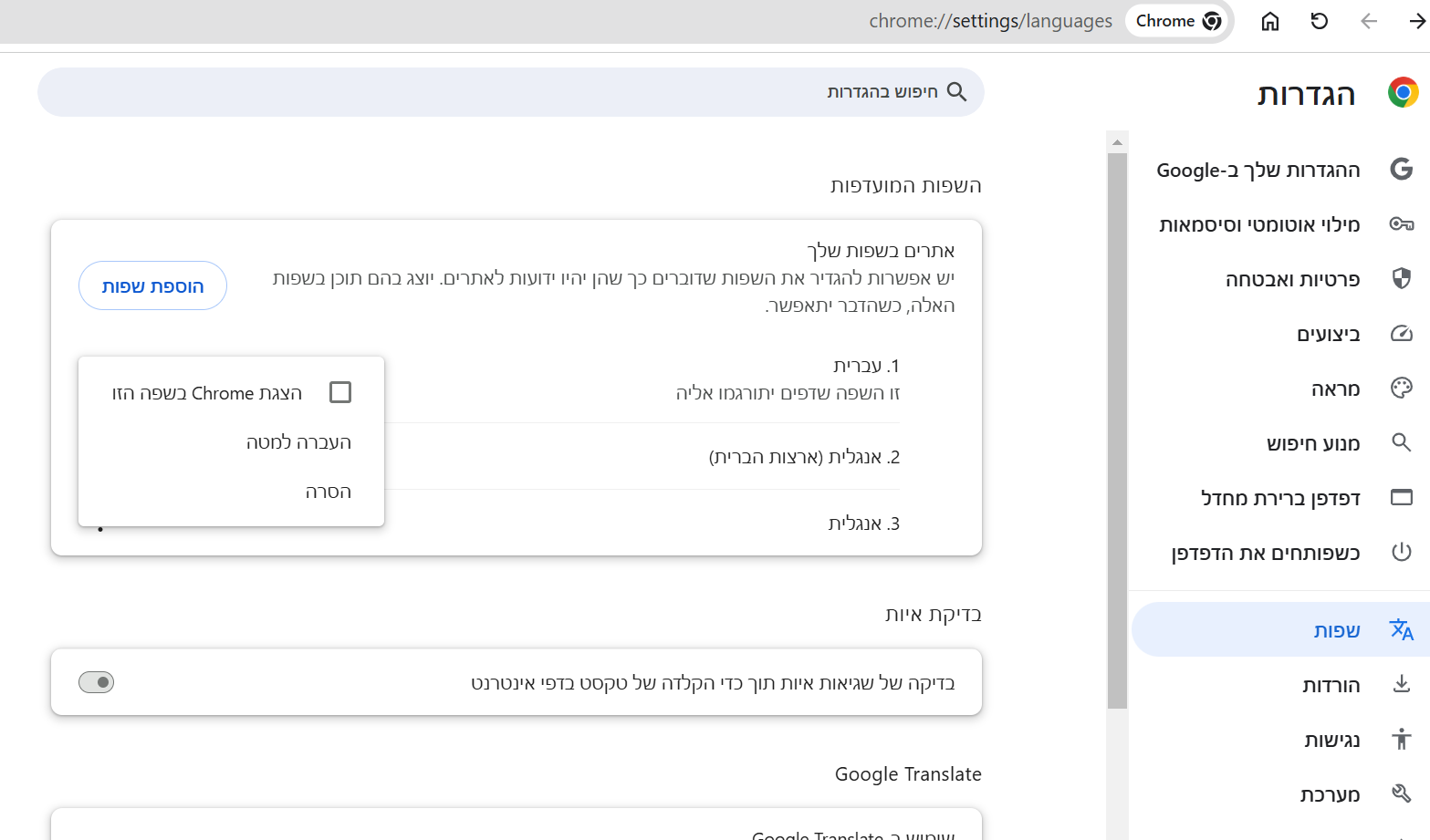This screenshot has width=1430, height=840.
Task: Open the 'שפות' settings section
Action: (x=1336, y=630)
